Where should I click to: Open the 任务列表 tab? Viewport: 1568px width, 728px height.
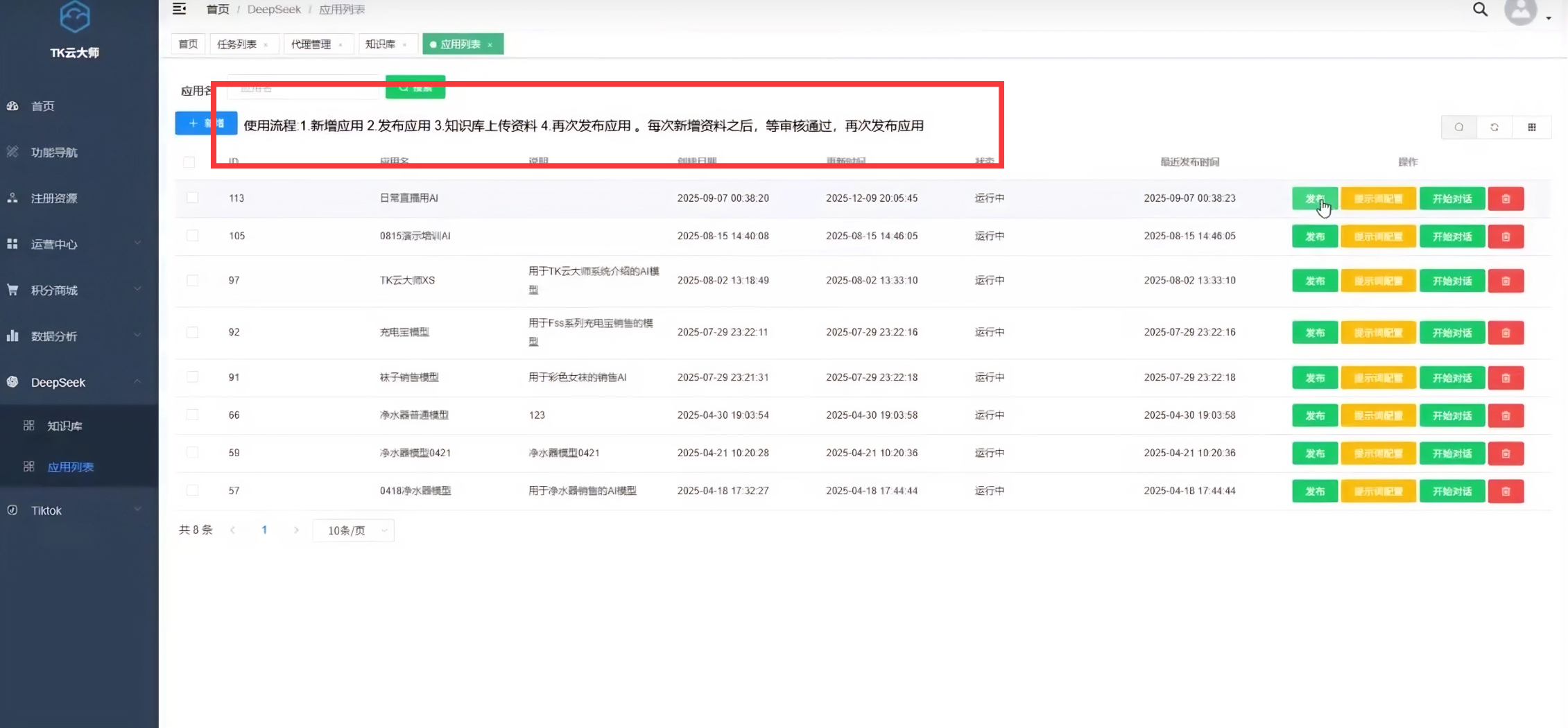tap(239, 44)
